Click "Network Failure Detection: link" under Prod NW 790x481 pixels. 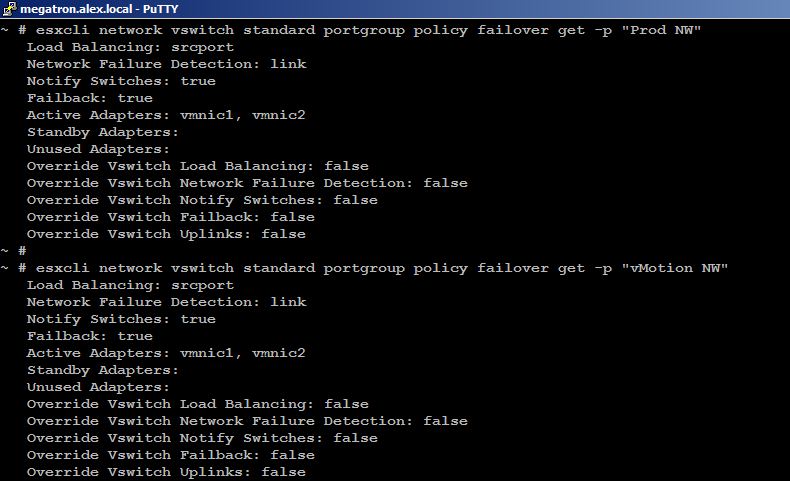tap(166, 64)
